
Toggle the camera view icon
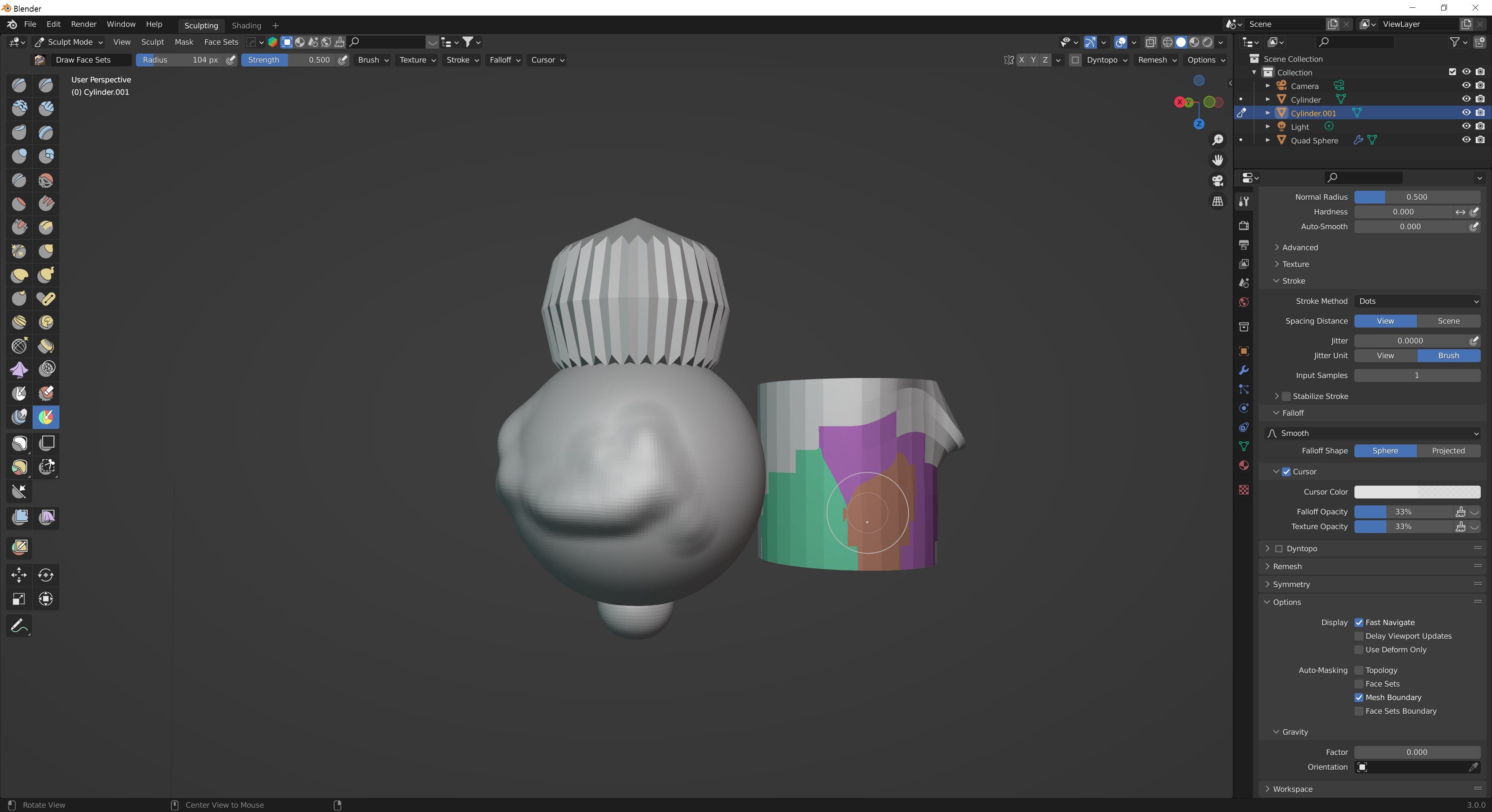1217,181
